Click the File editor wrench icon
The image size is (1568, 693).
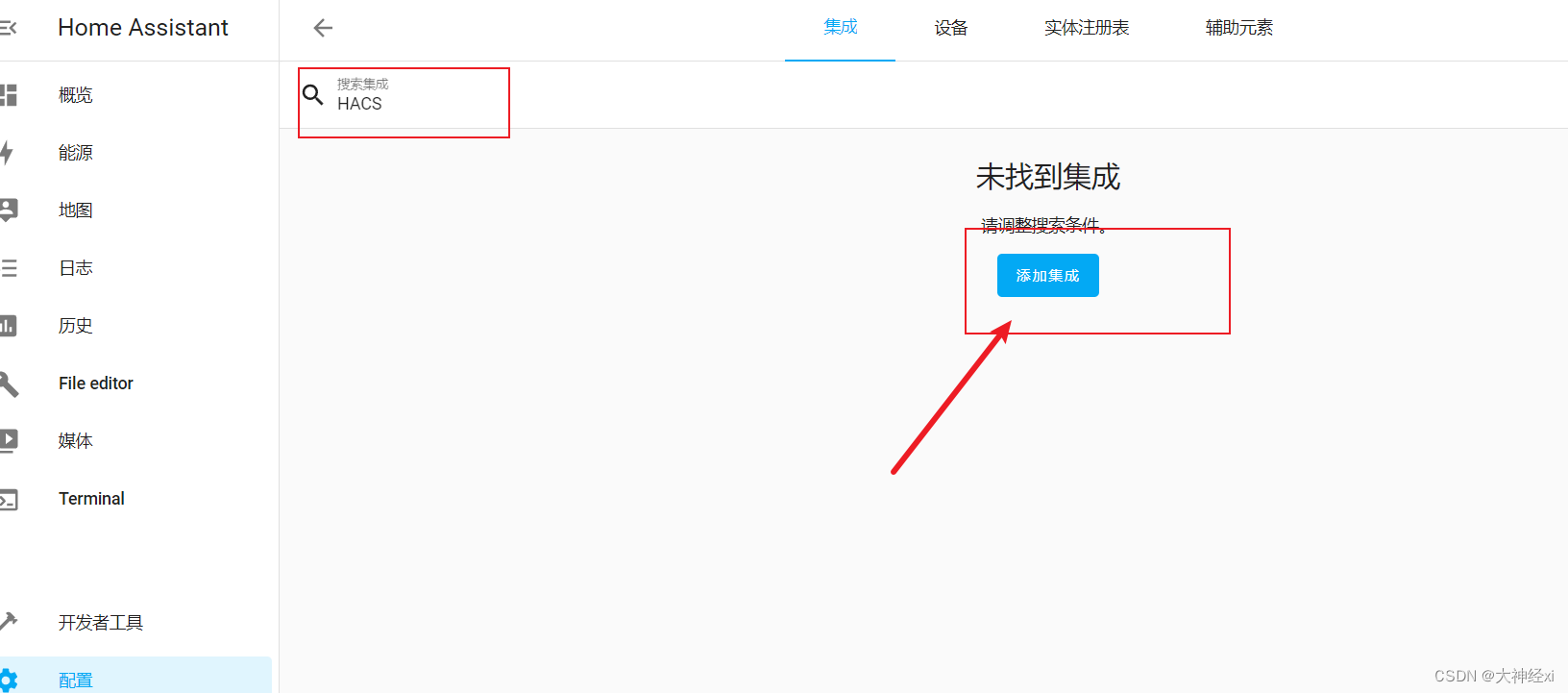pos(8,384)
